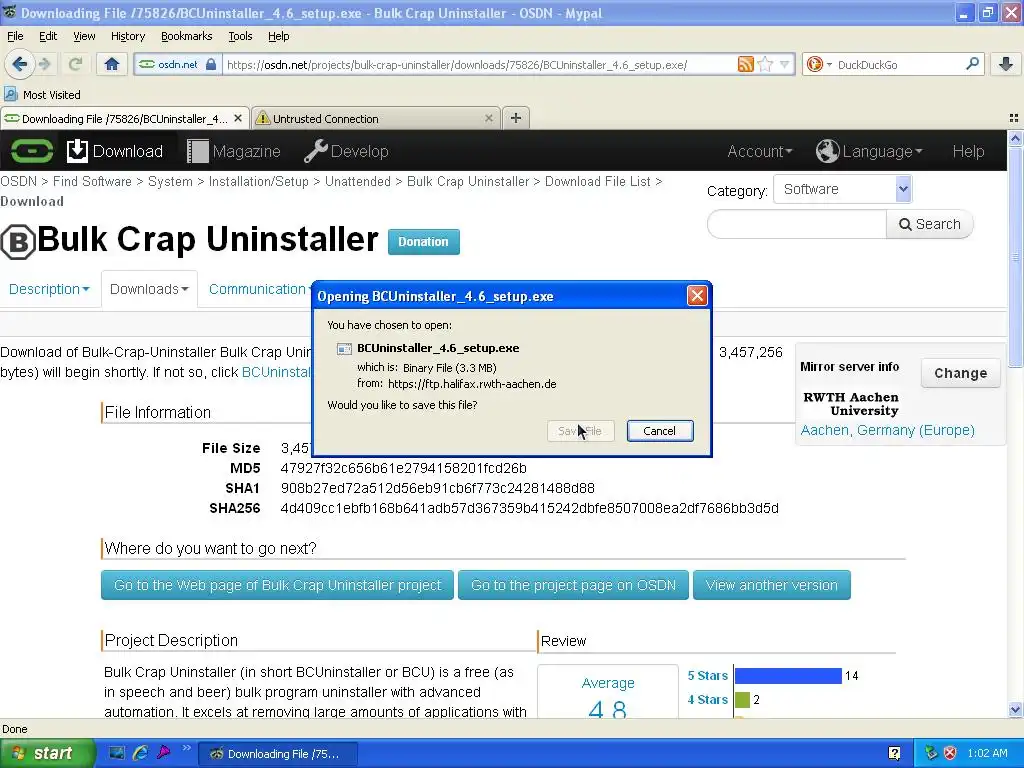Reload the page with the refresh icon
Image resolution: width=1024 pixels, height=768 pixels.
[75, 64]
